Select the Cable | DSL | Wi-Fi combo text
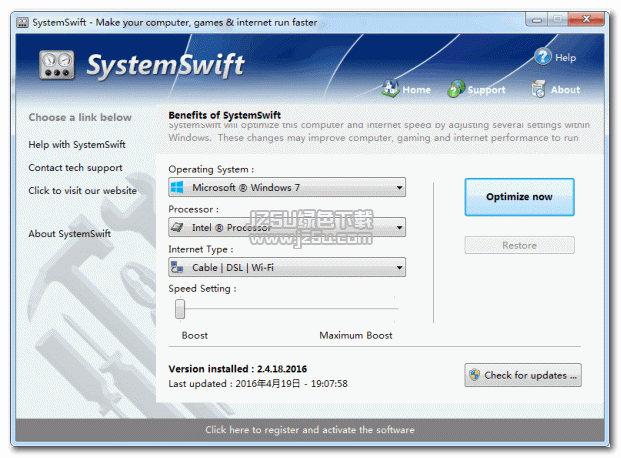This screenshot has width=621, height=458. tap(233, 267)
